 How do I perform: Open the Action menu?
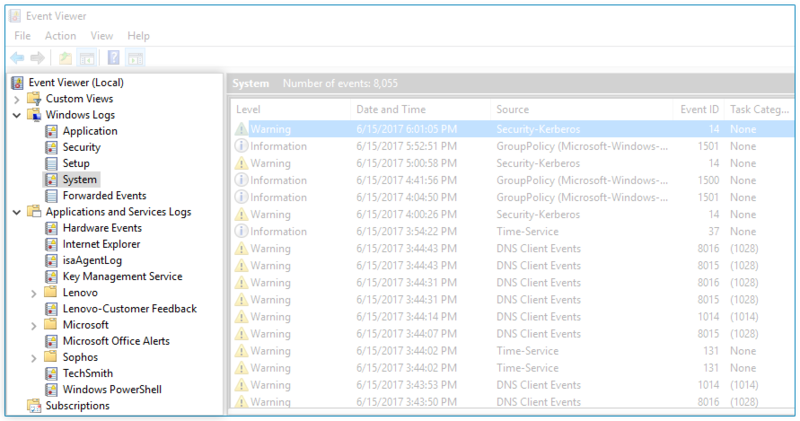point(60,36)
